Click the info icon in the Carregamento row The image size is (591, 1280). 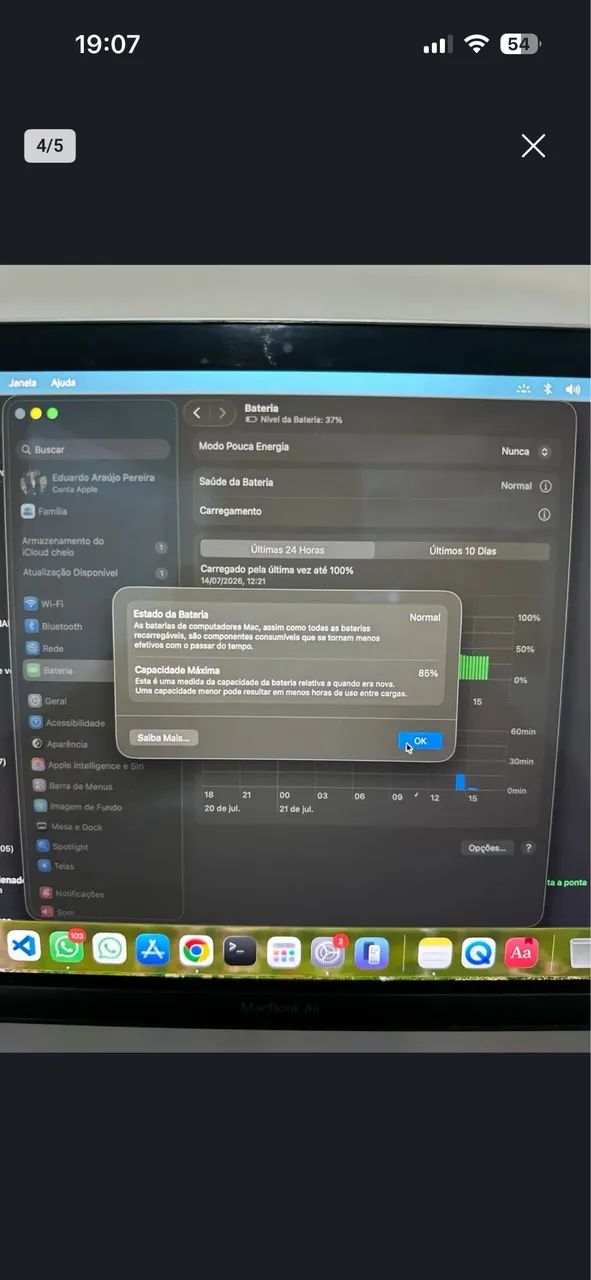point(544,515)
